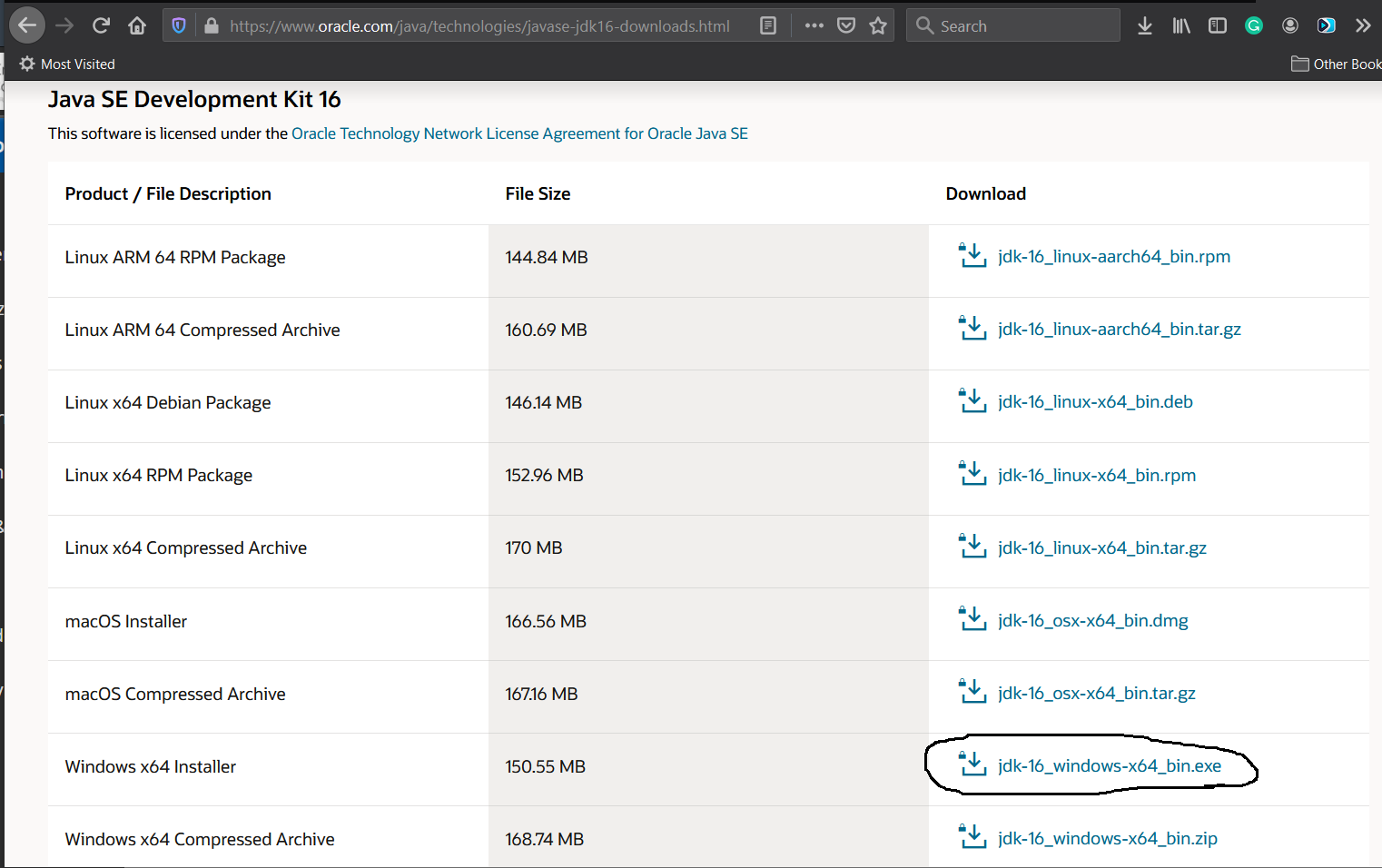Download jdk-16_linux-aarch64_bin.rpm
Screen dimensions: 1382x868
pos(1114,257)
